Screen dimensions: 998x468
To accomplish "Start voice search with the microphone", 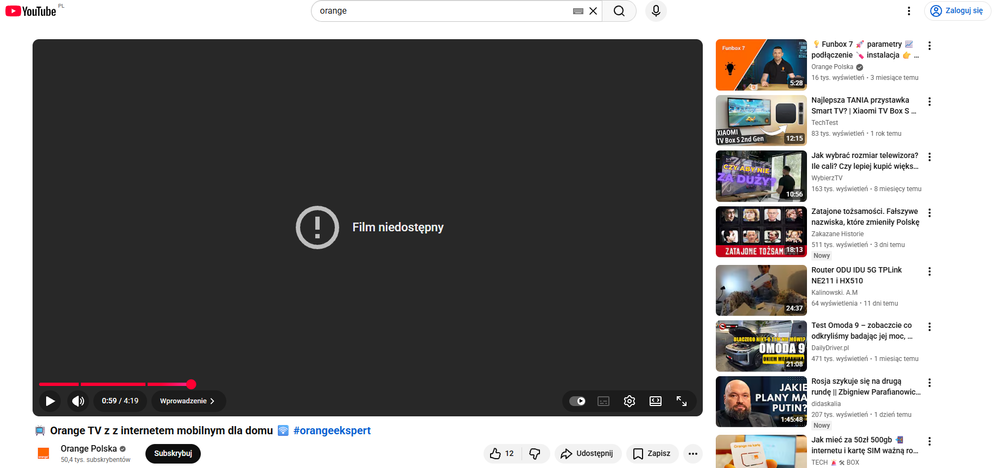I will [656, 11].
